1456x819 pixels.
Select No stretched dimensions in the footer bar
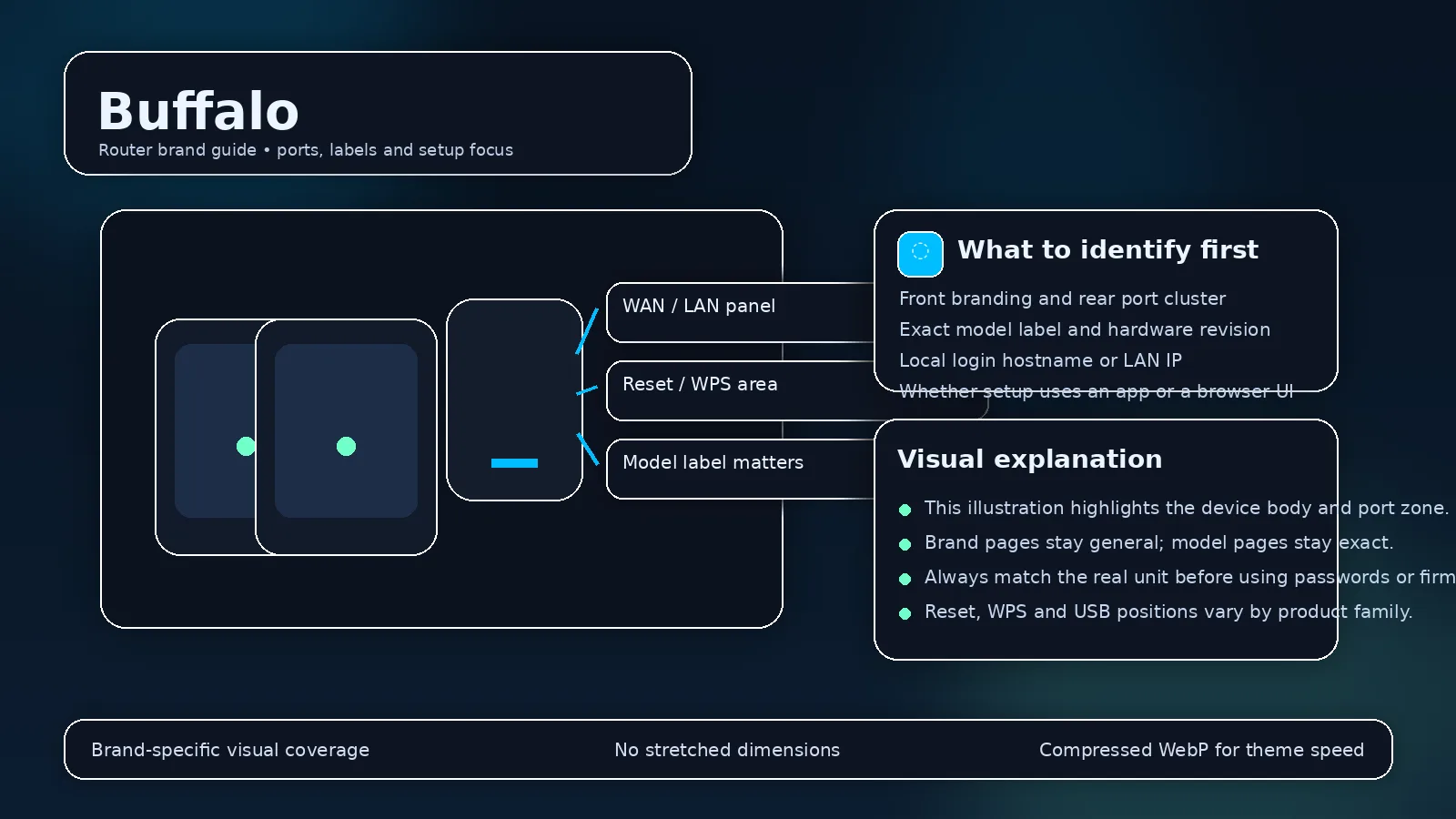pos(727,750)
